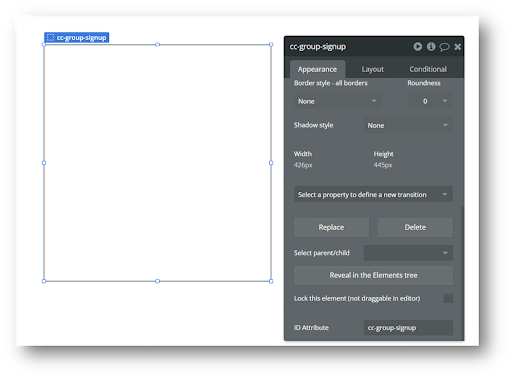Open the Conditional tab
The height and width of the screenshot is (379, 512).
point(428,69)
